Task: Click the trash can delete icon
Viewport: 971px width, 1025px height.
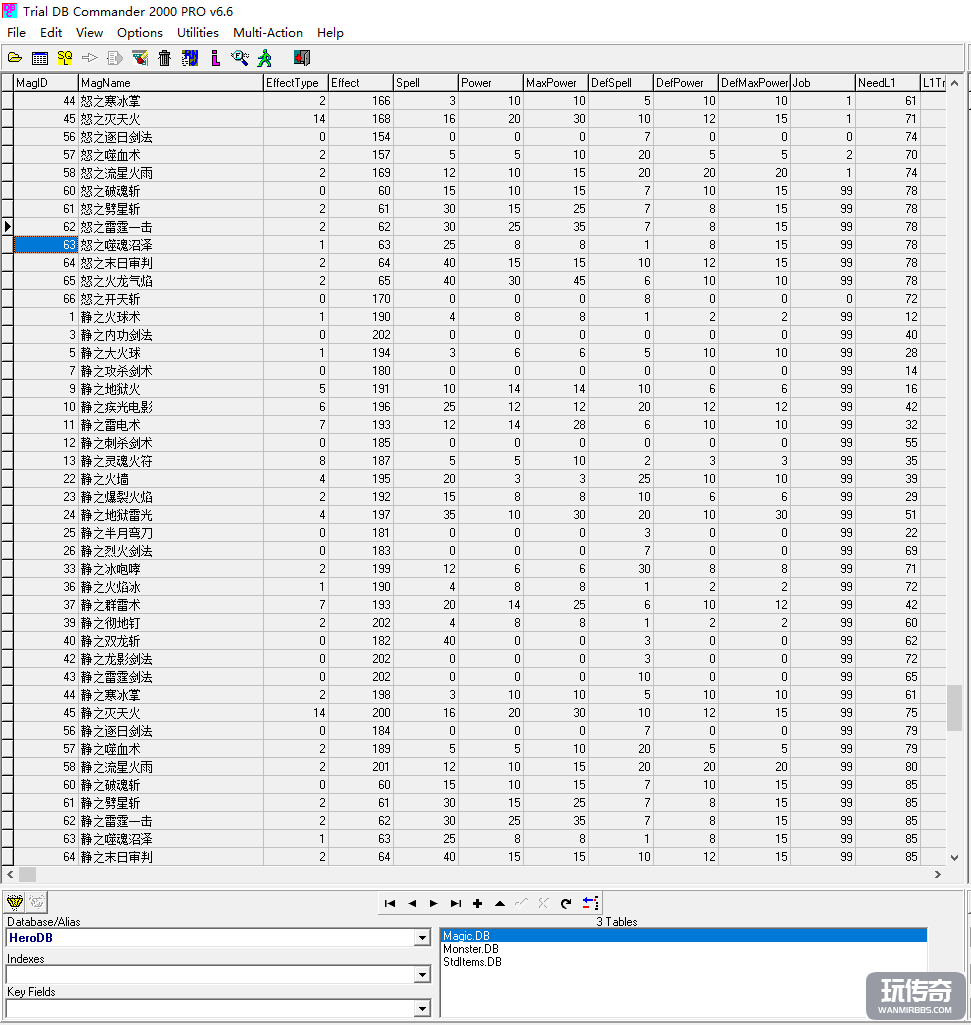Action: (x=164, y=58)
